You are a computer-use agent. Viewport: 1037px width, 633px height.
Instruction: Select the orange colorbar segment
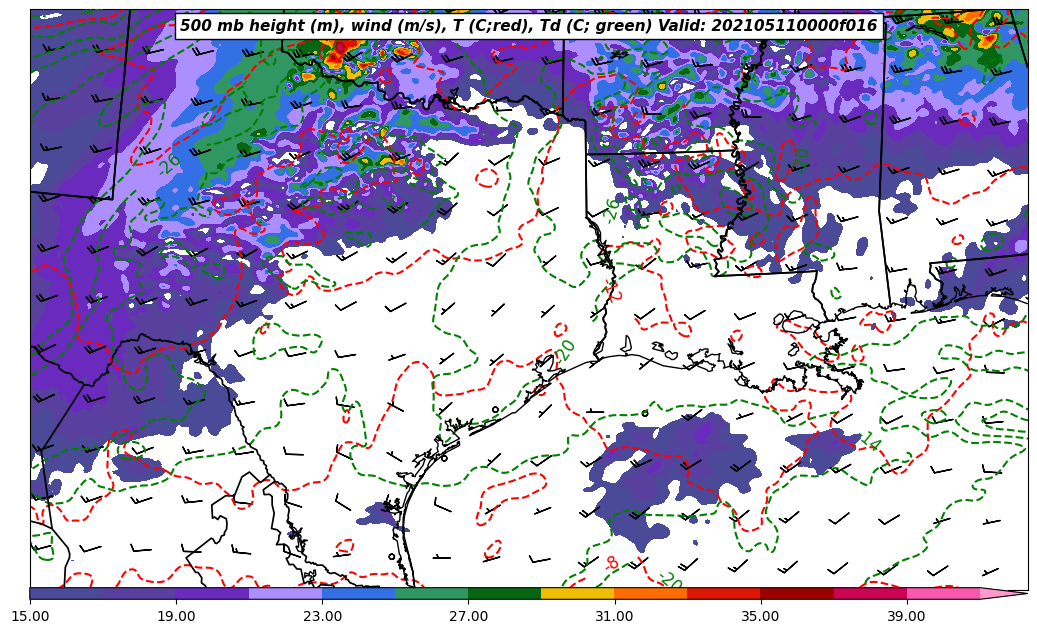pos(650,593)
